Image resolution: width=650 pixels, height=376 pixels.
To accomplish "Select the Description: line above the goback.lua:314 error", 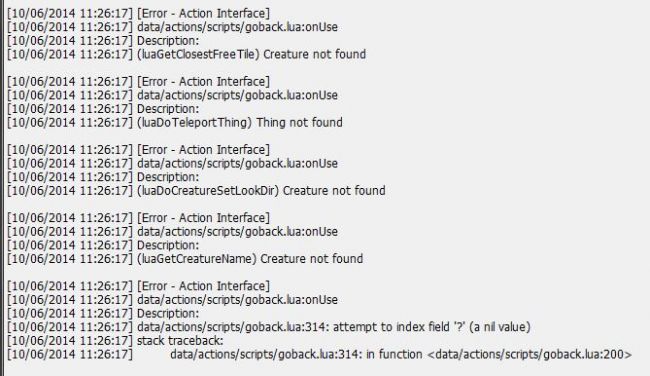I will click(103, 313).
